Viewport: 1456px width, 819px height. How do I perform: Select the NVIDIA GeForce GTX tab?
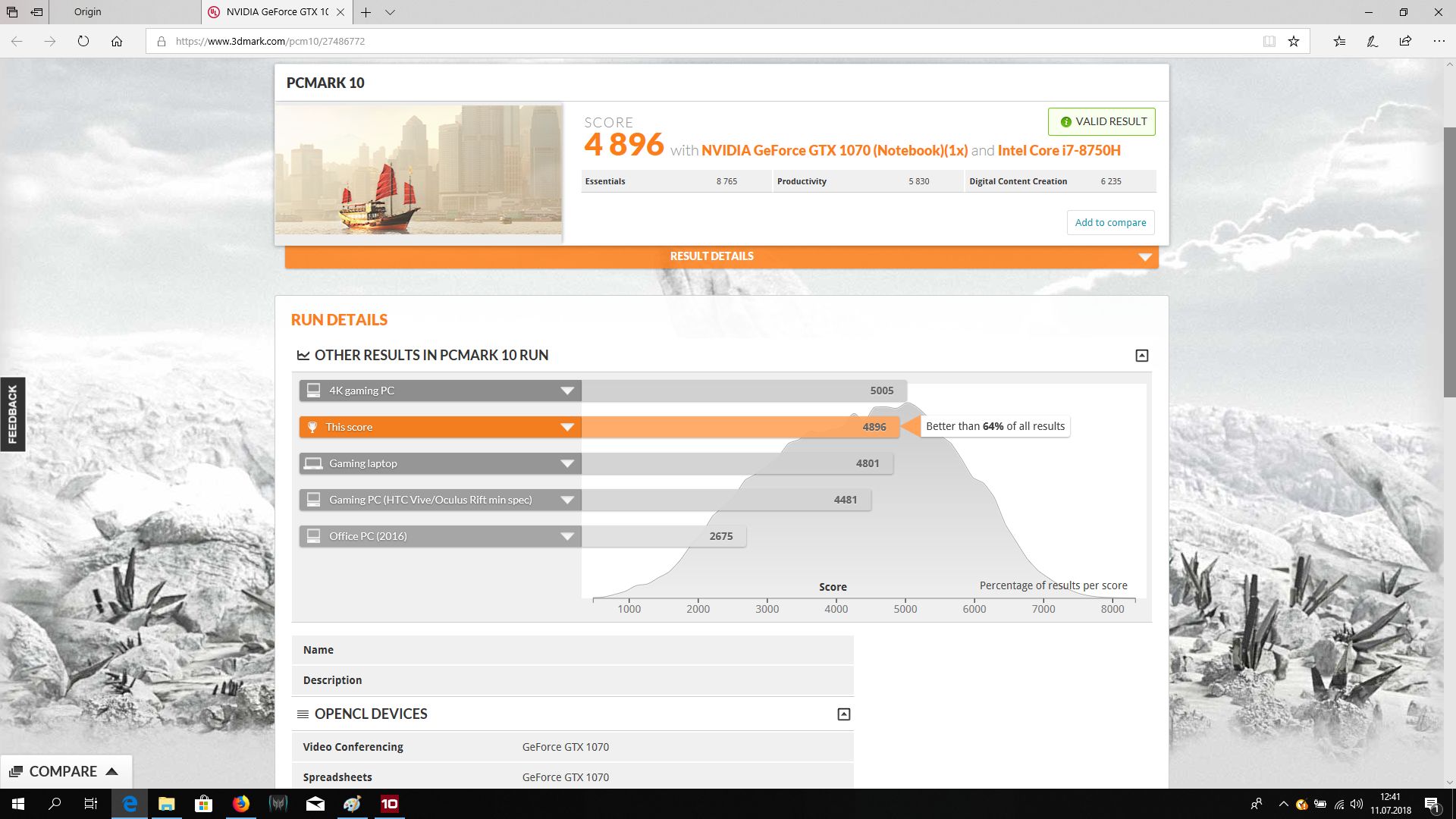point(273,11)
